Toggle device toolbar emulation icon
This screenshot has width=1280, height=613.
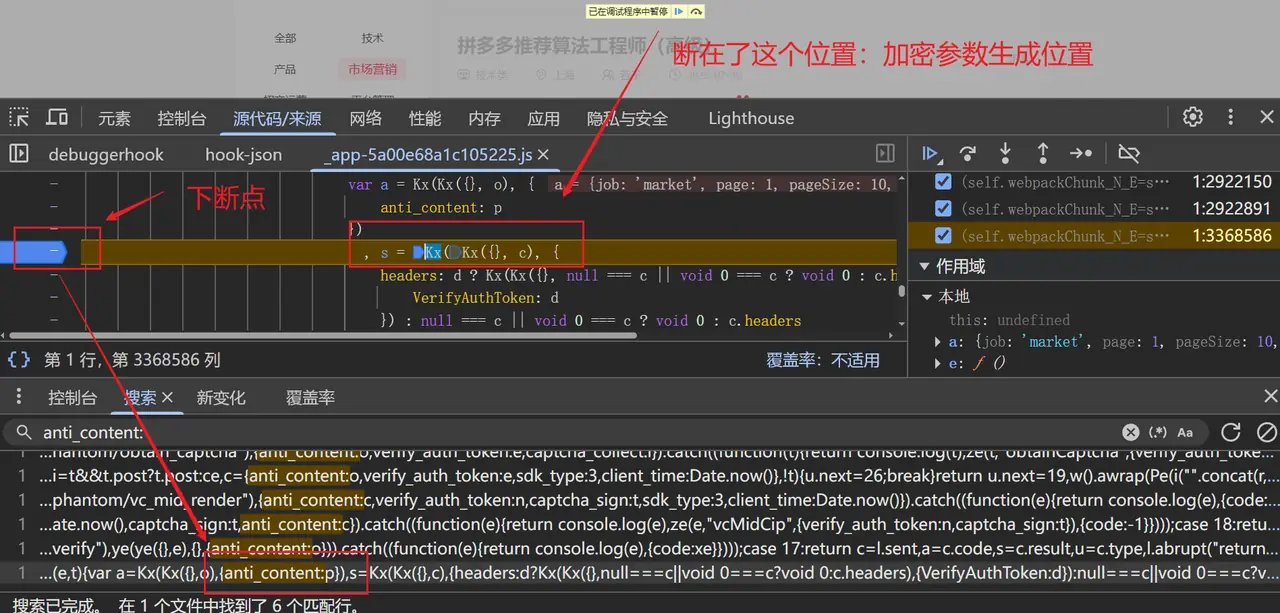click(x=57, y=117)
